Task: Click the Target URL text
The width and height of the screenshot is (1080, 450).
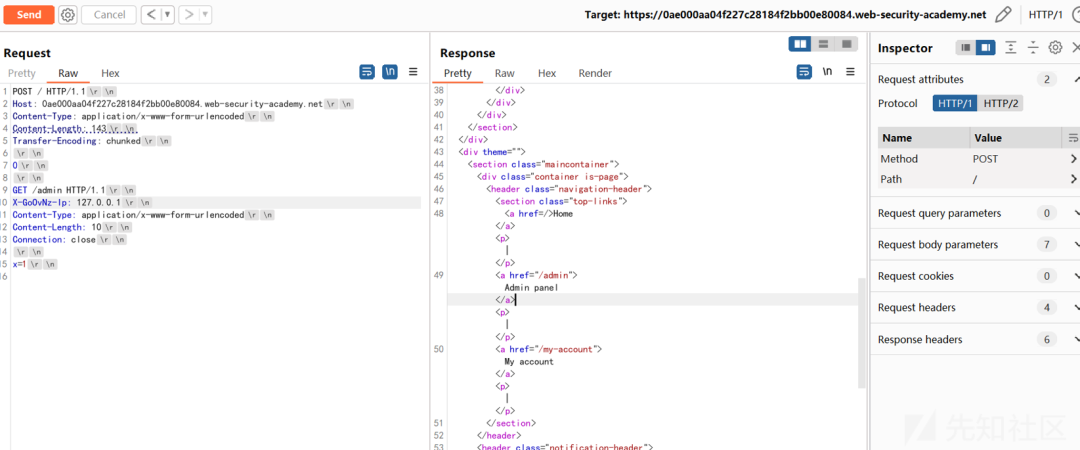Action: click(x=785, y=14)
